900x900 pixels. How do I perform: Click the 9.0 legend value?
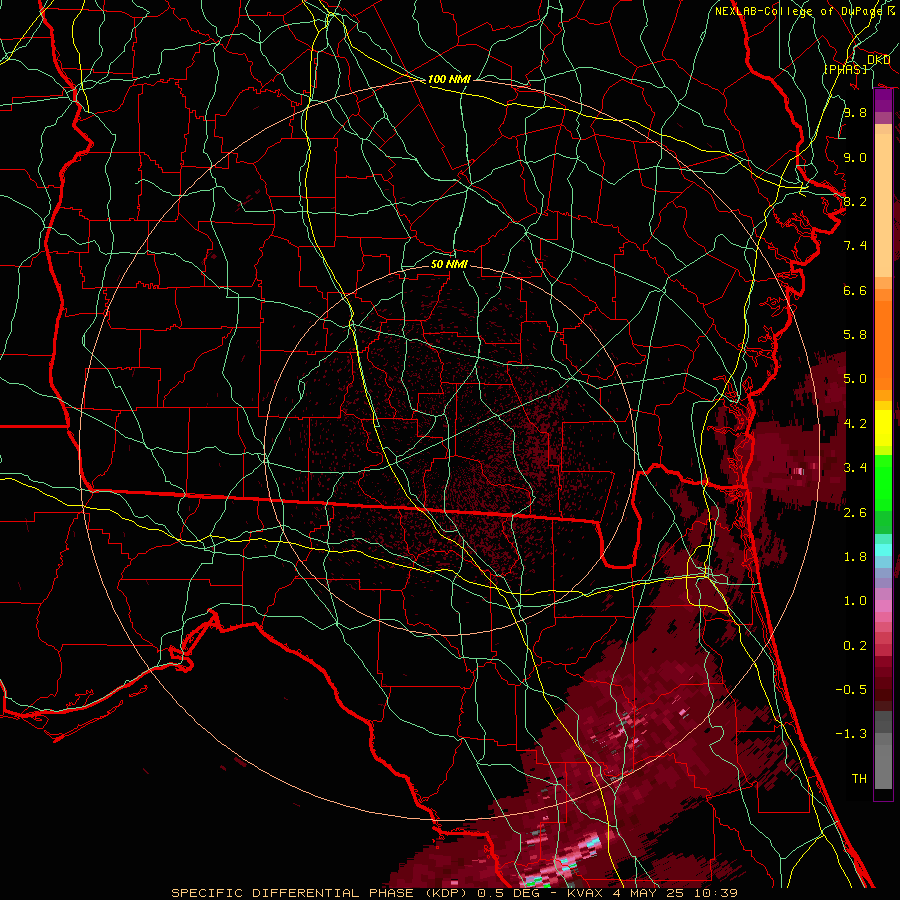pos(855,157)
